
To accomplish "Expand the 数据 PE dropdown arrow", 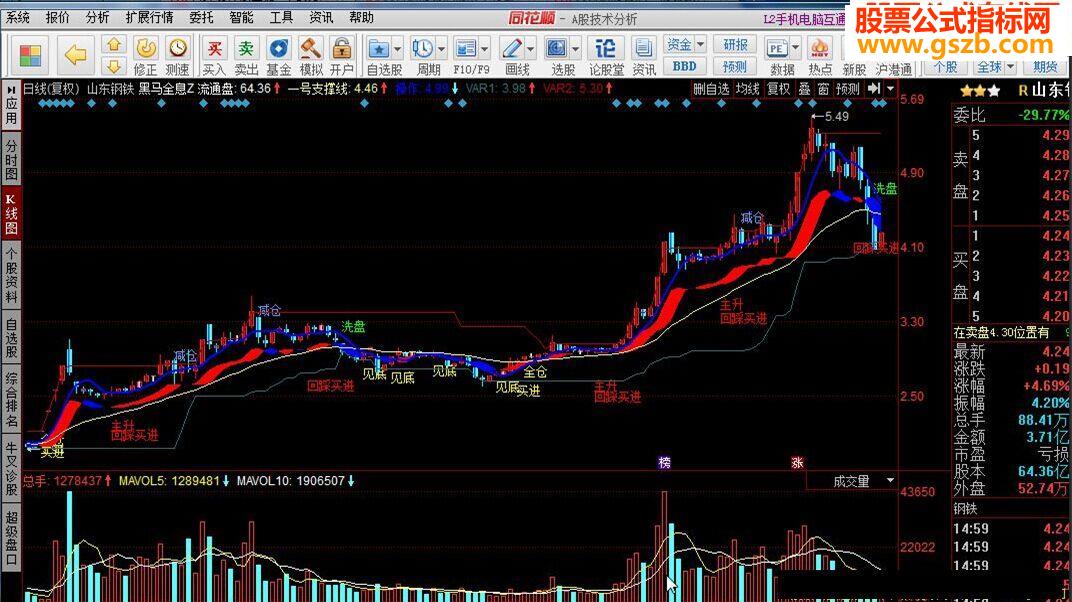I will (x=795, y=49).
